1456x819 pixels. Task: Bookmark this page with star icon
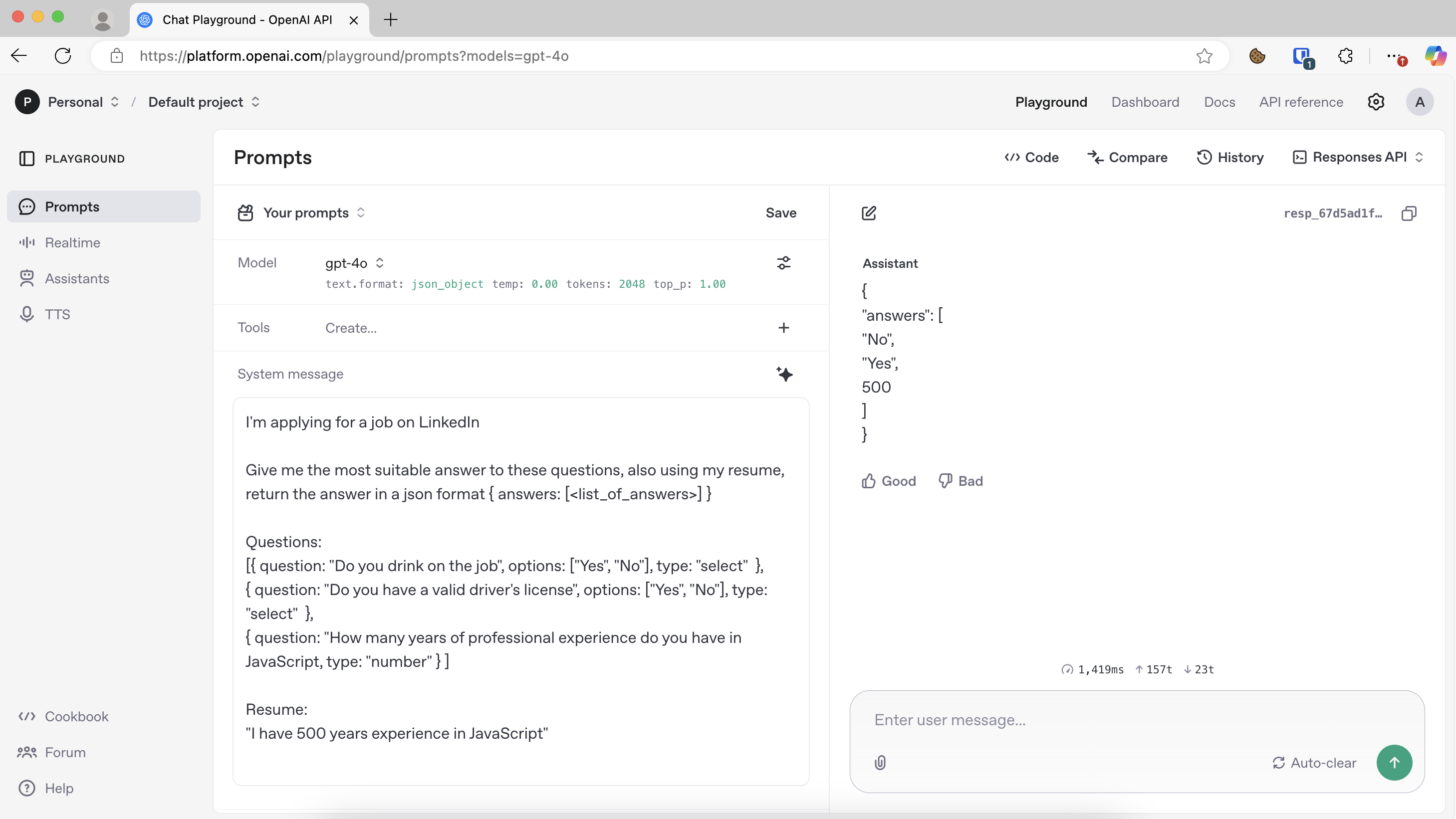1204,56
